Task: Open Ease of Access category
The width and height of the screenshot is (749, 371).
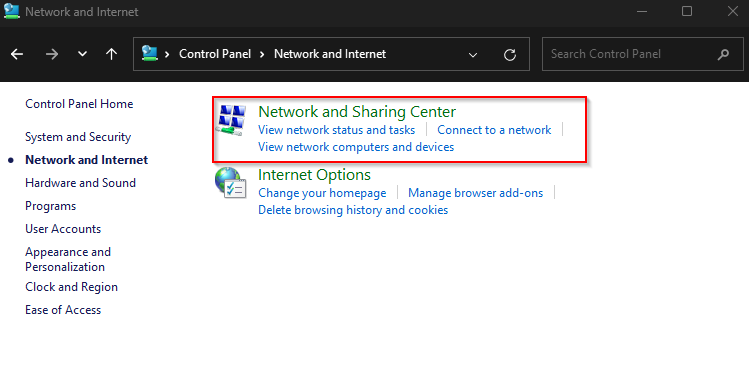Action: (63, 310)
